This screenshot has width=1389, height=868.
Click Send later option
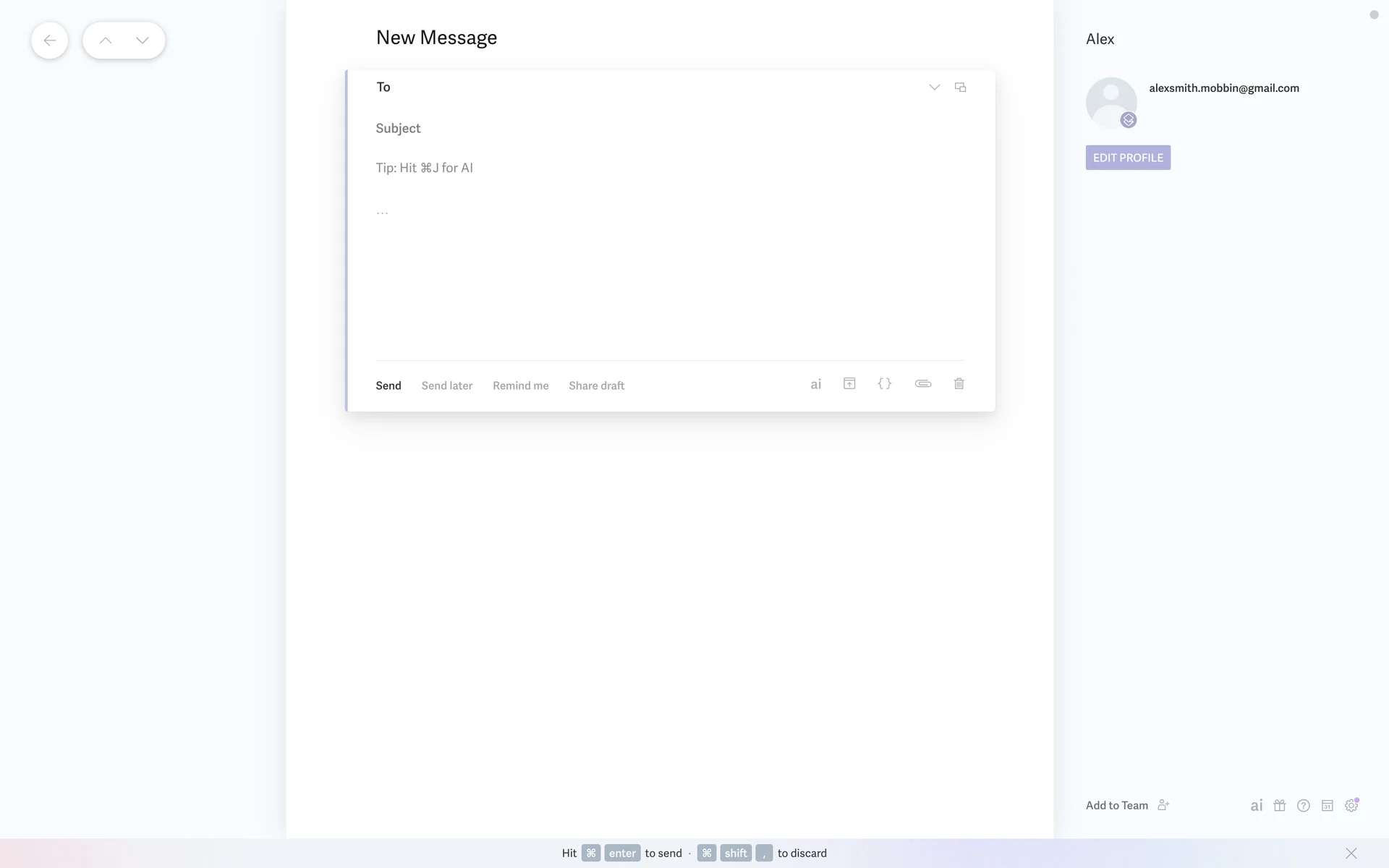point(446,386)
